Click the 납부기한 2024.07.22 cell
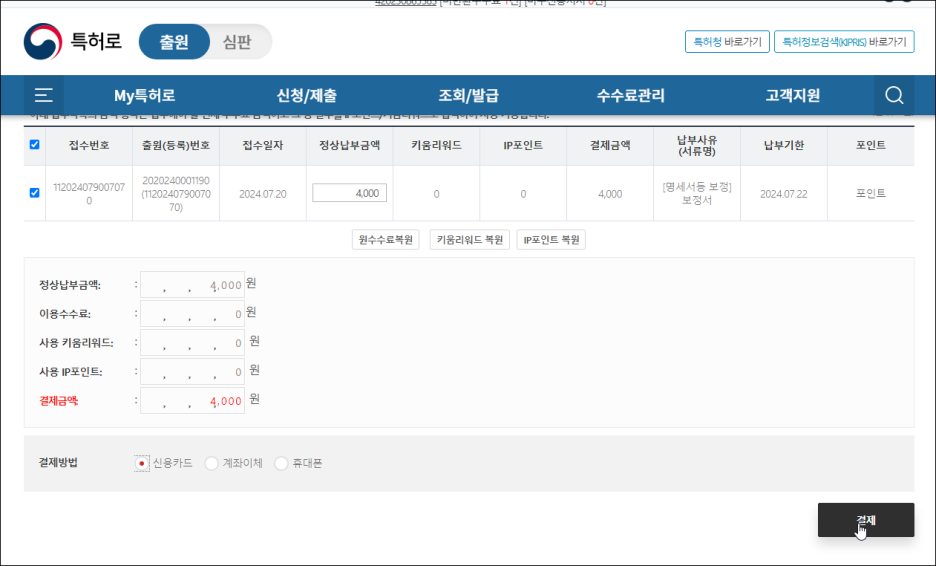 (x=784, y=194)
